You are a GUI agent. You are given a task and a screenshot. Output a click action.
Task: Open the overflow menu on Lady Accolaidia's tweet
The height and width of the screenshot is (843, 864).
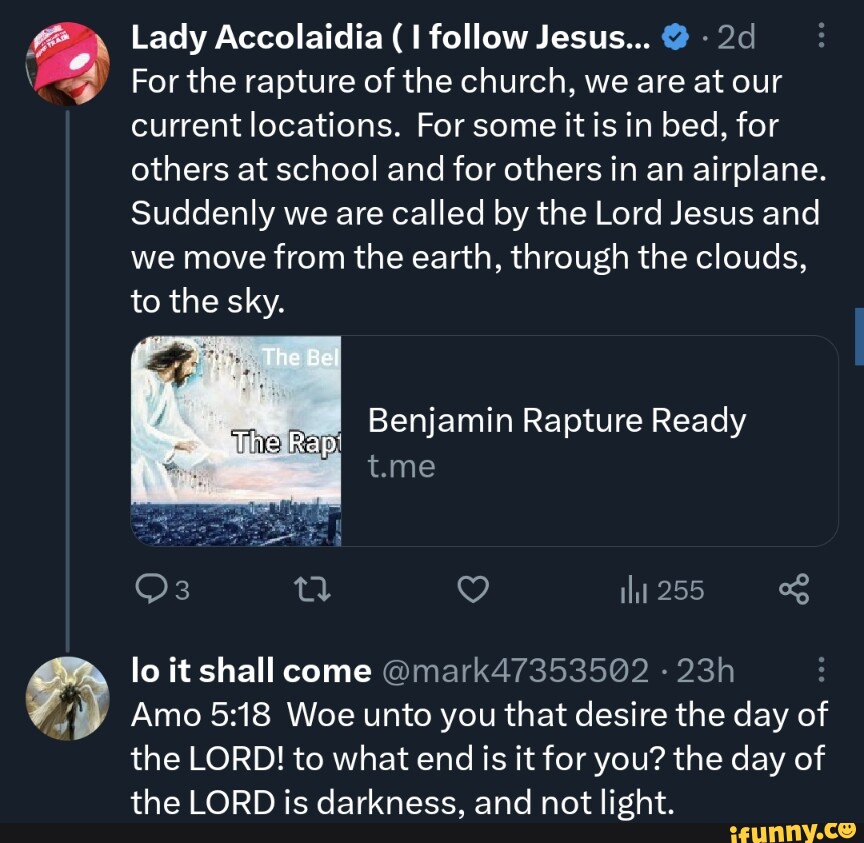coord(823,34)
